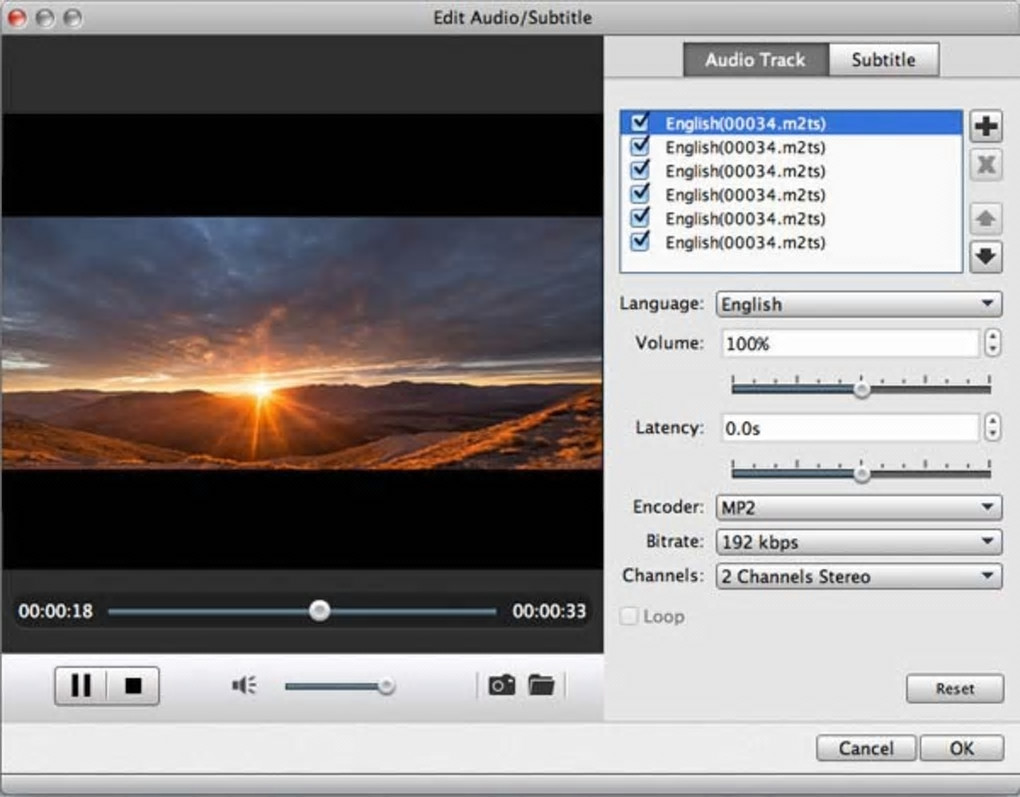Viewport: 1020px width, 797px height.
Task: Move audio track up with arrow icon
Action: pyautogui.click(x=986, y=219)
